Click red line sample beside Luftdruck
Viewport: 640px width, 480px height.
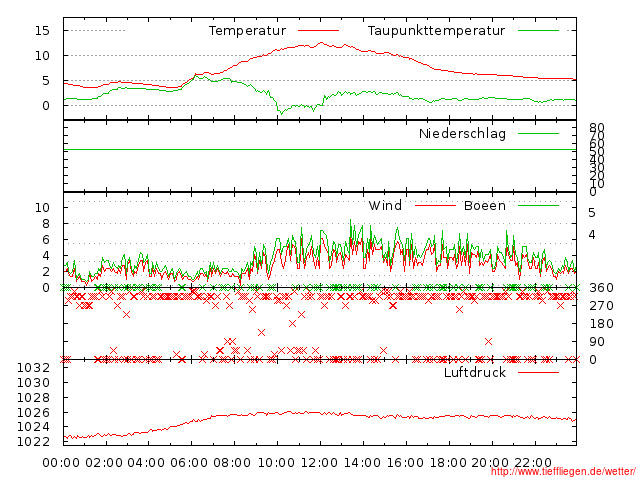click(538, 372)
